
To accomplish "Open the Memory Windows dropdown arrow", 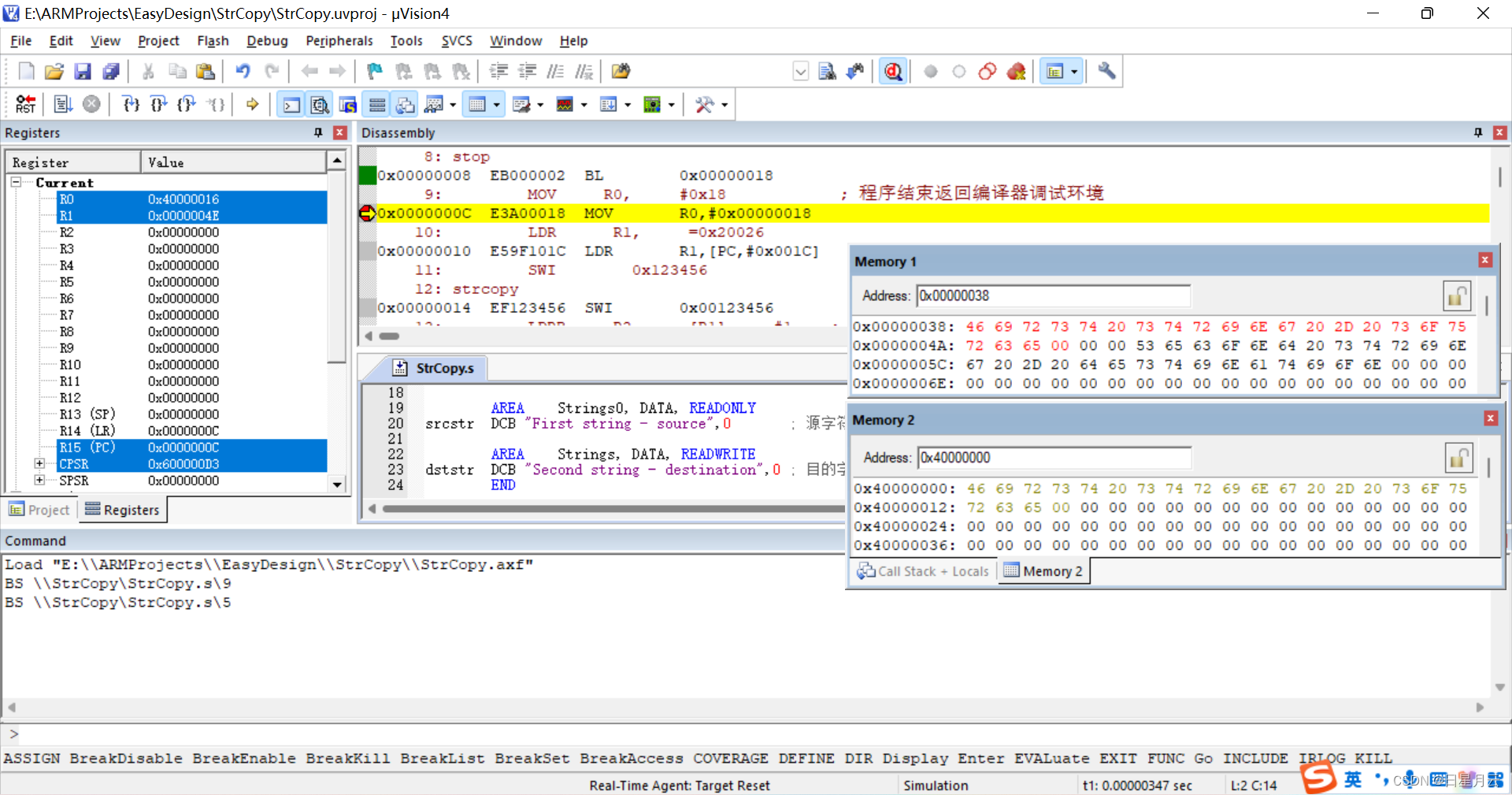I will click(497, 104).
